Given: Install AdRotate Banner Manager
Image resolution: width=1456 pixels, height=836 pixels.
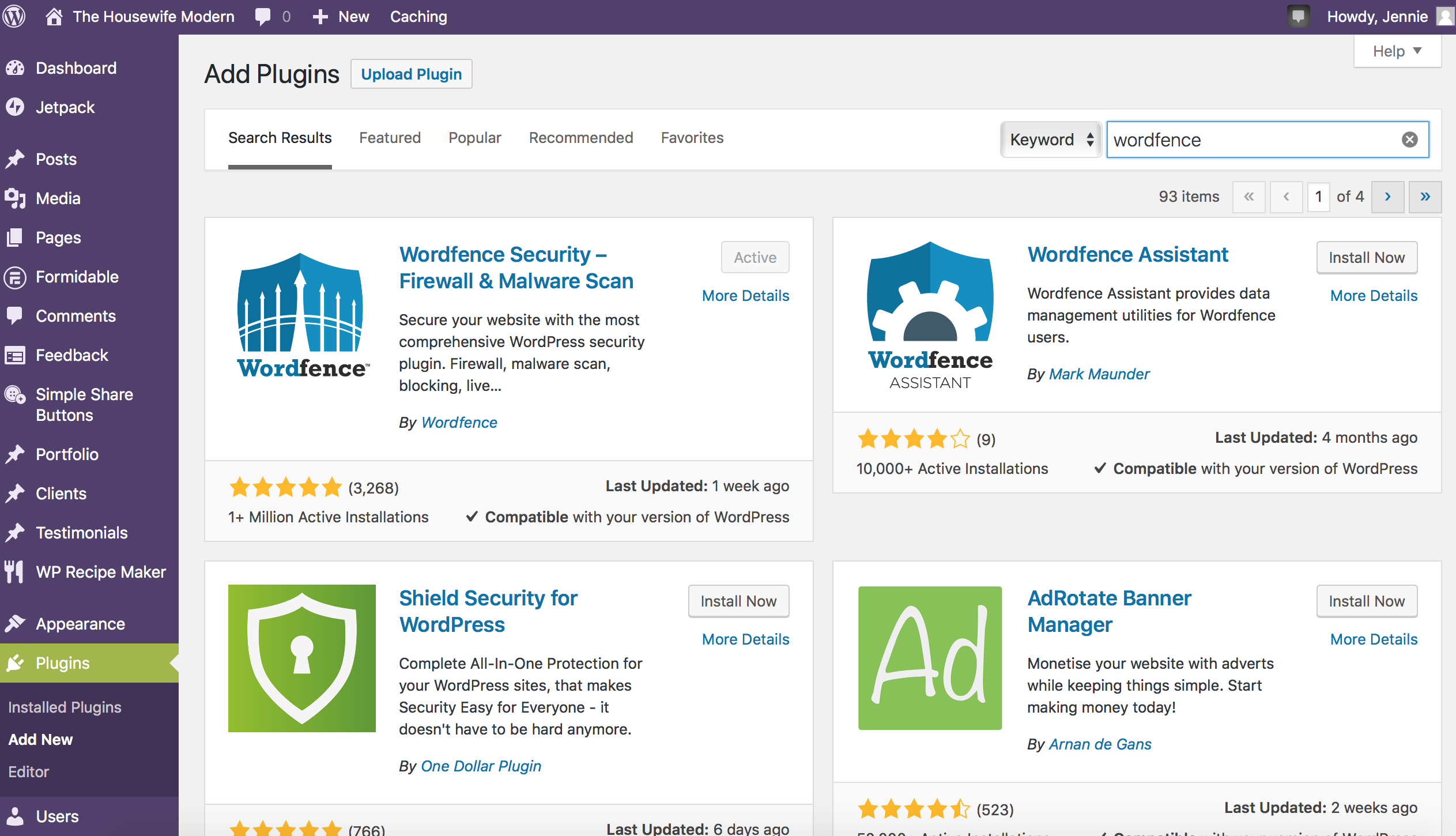Looking at the screenshot, I should tap(1367, 601).
